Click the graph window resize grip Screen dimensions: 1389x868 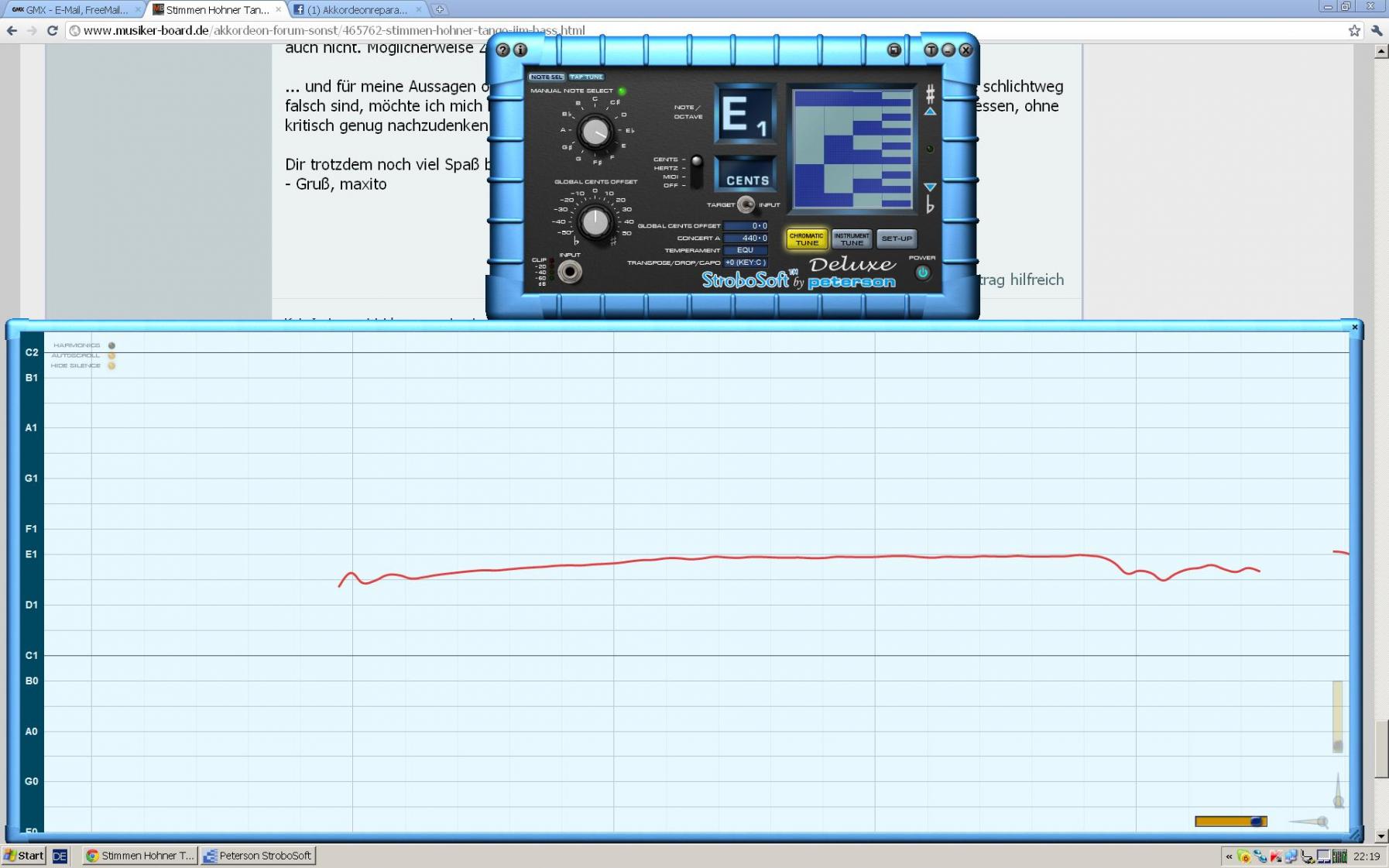point(1354,835)
